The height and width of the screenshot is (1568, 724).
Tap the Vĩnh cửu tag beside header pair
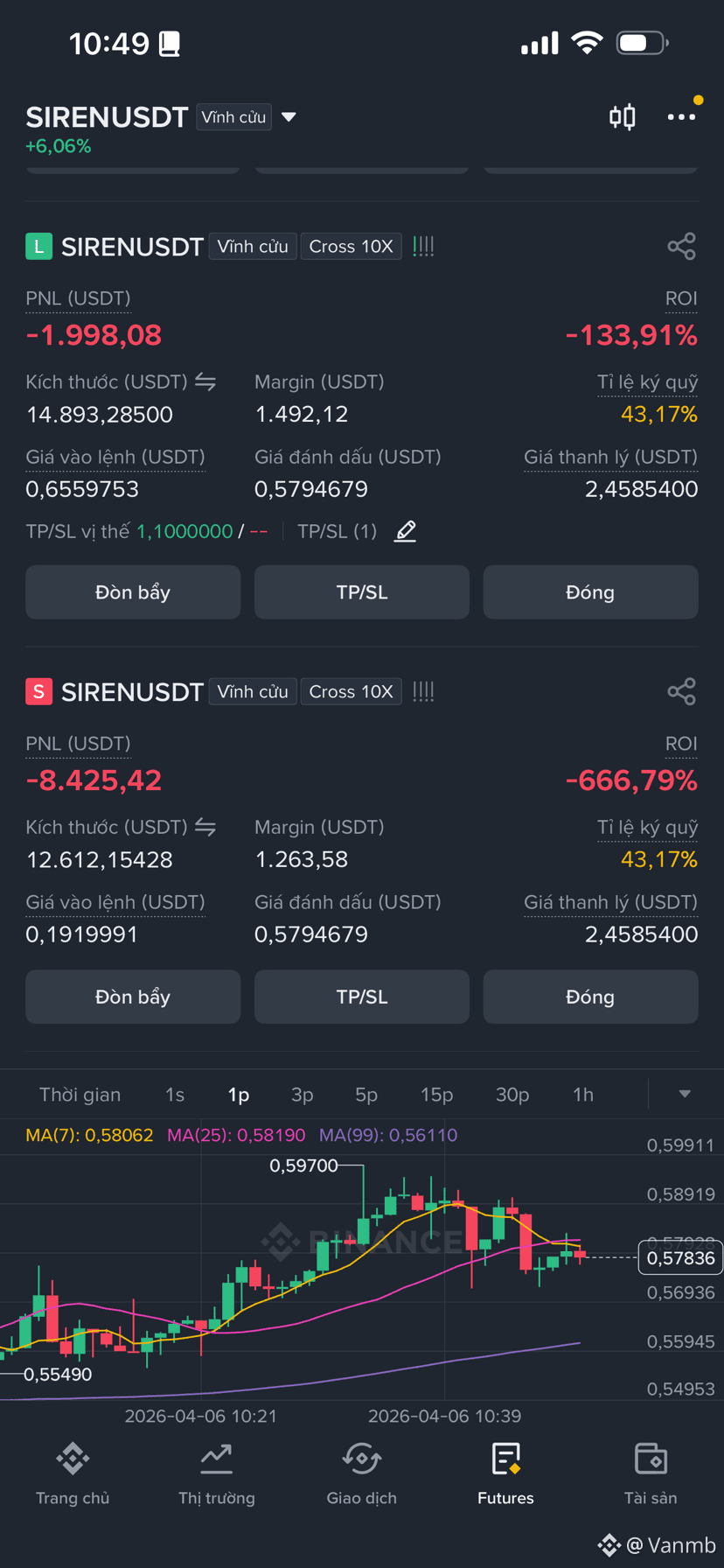pos(233,117)
